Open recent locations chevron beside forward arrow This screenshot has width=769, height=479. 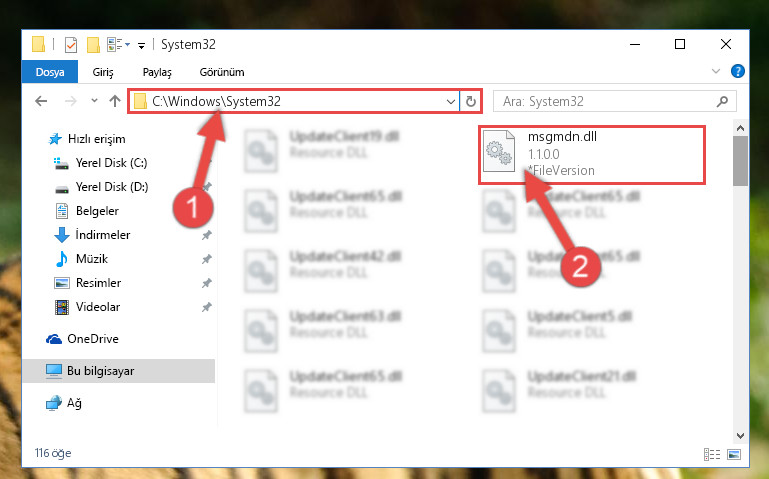coord(94,101)
